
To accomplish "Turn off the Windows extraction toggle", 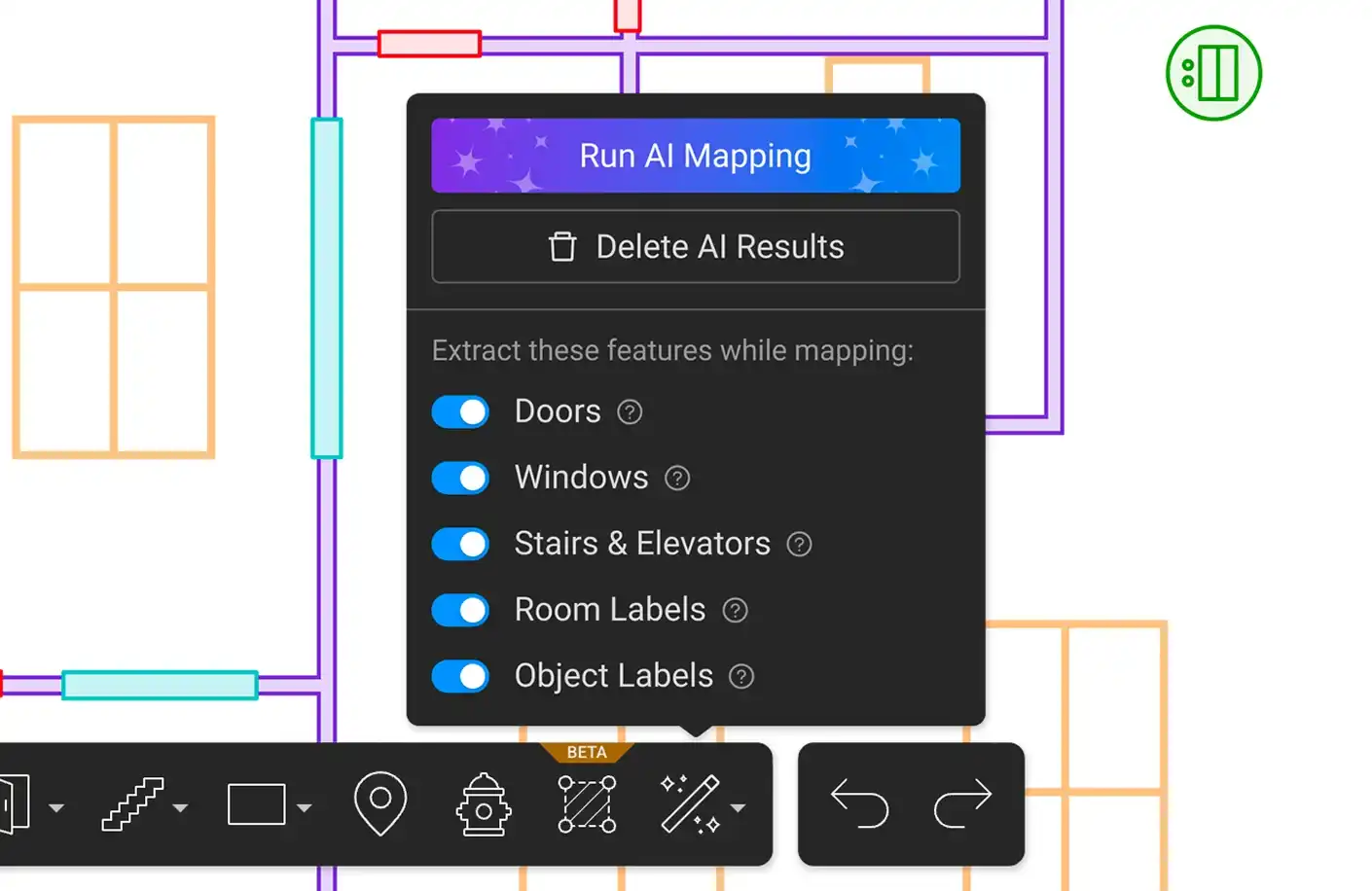I will coord(460,478).
